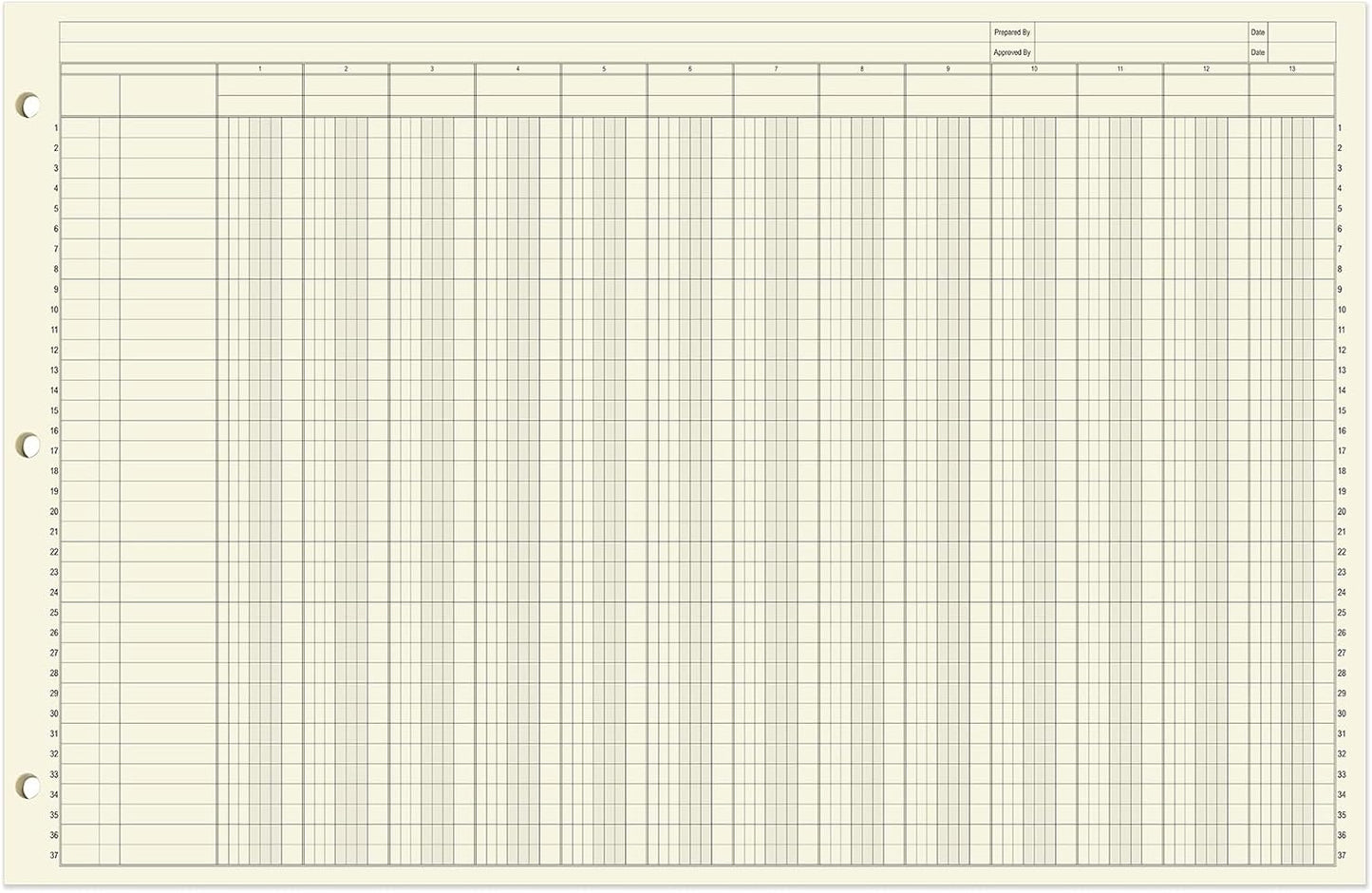Click row number 1 on the left margin
1372x893 pixels.
coord(55,127)
